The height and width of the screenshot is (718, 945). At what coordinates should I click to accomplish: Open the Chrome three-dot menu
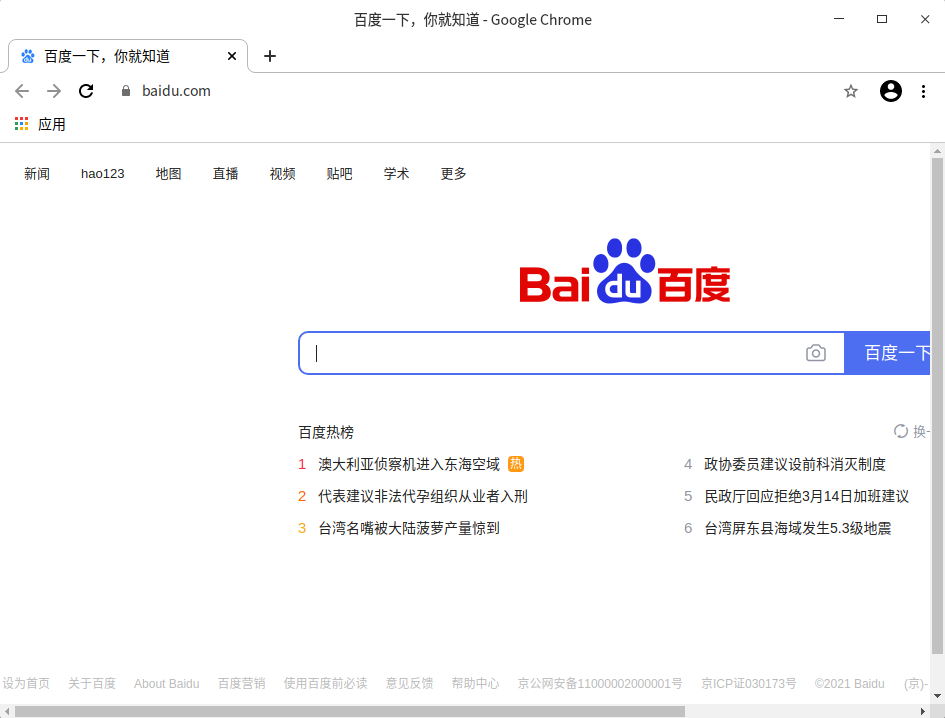tap(923, 92)
